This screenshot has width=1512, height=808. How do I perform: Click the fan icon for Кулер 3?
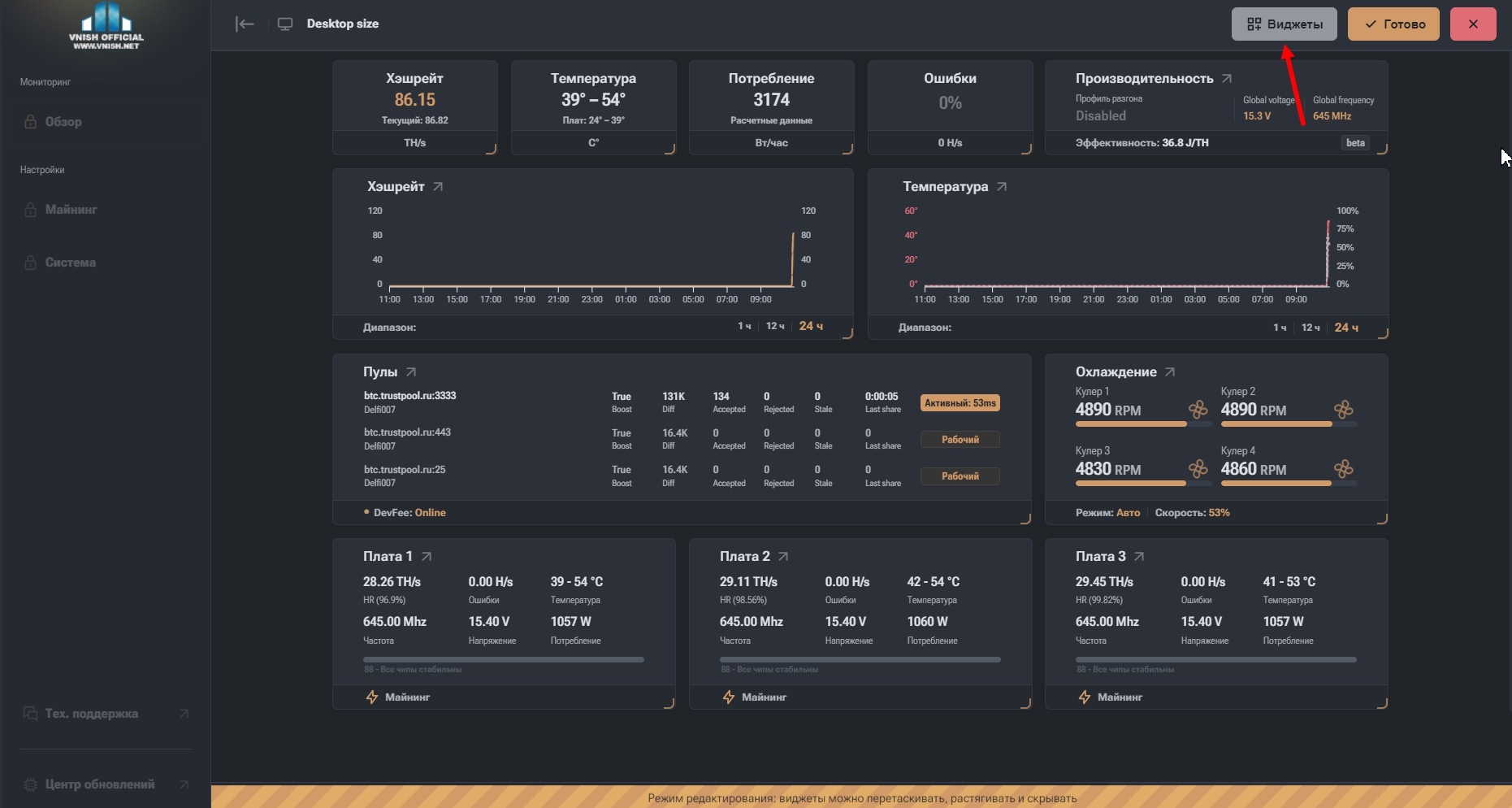point(1198,469)
